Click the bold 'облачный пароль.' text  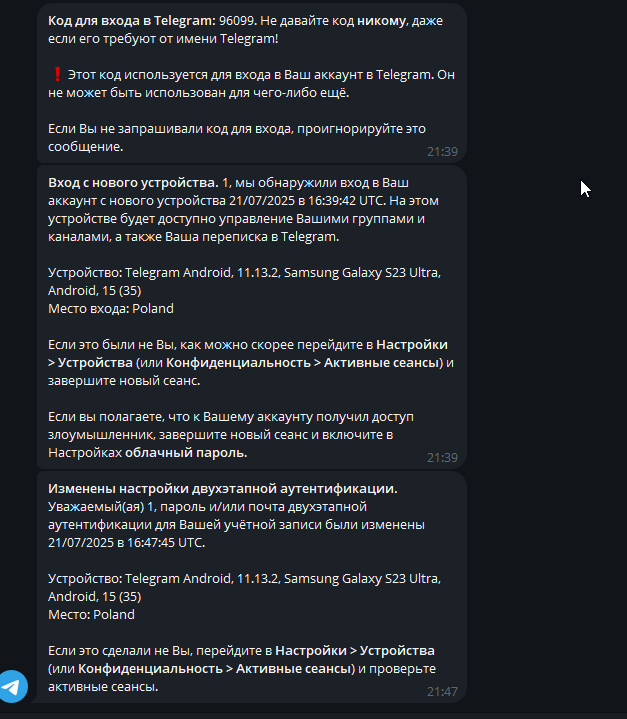pos(186,453)
